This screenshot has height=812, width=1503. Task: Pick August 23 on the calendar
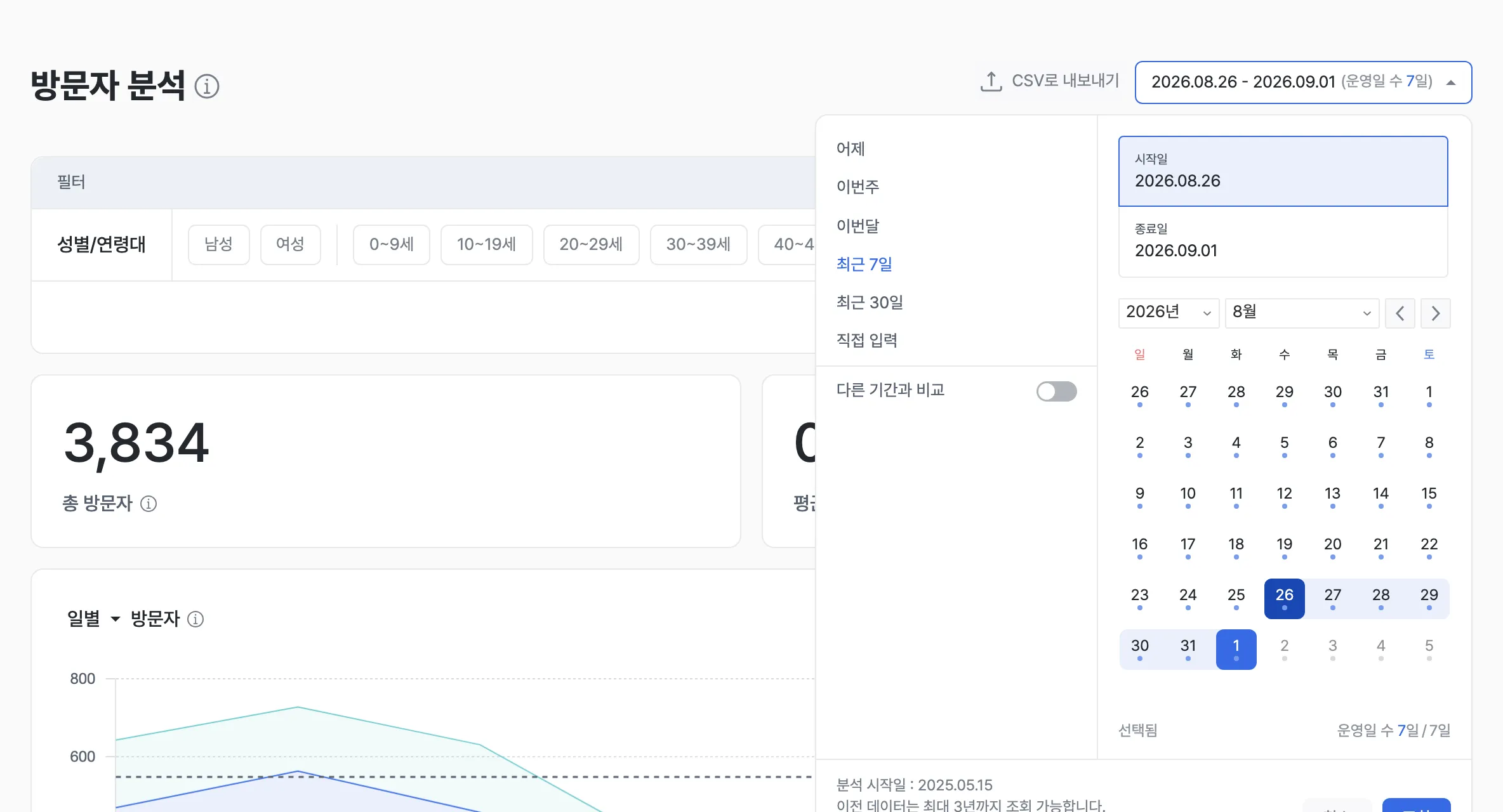pyautogui.click(x=1139, y=598)
